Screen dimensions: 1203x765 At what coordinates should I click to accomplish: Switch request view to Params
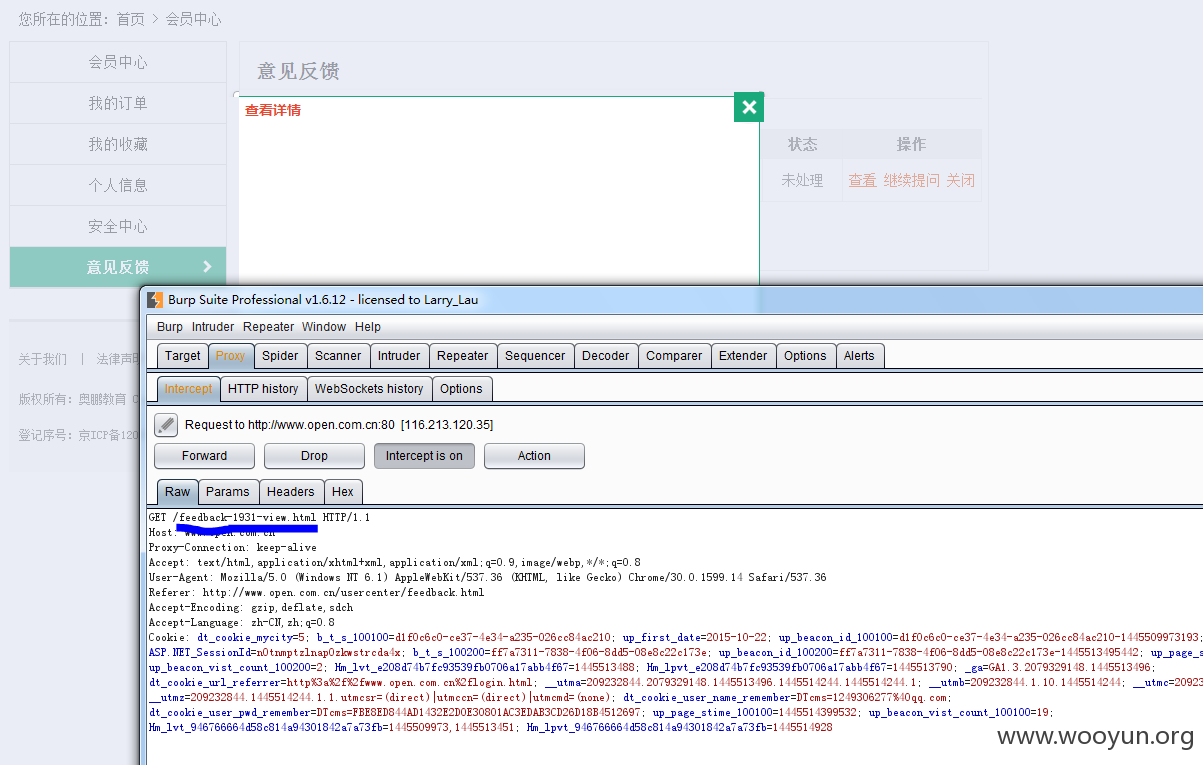point(228,492)
